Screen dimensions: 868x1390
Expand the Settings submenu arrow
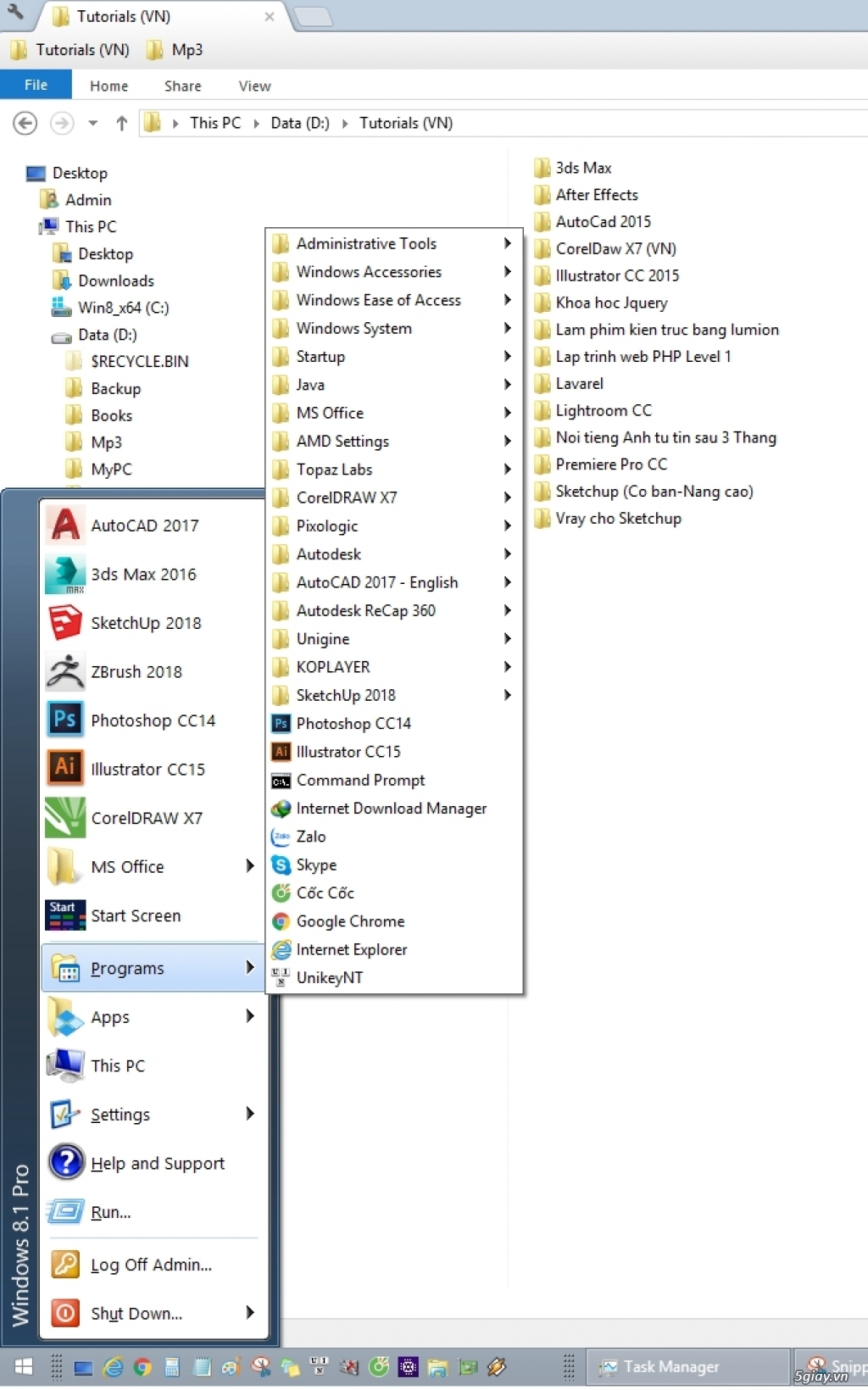[250, 1114]
